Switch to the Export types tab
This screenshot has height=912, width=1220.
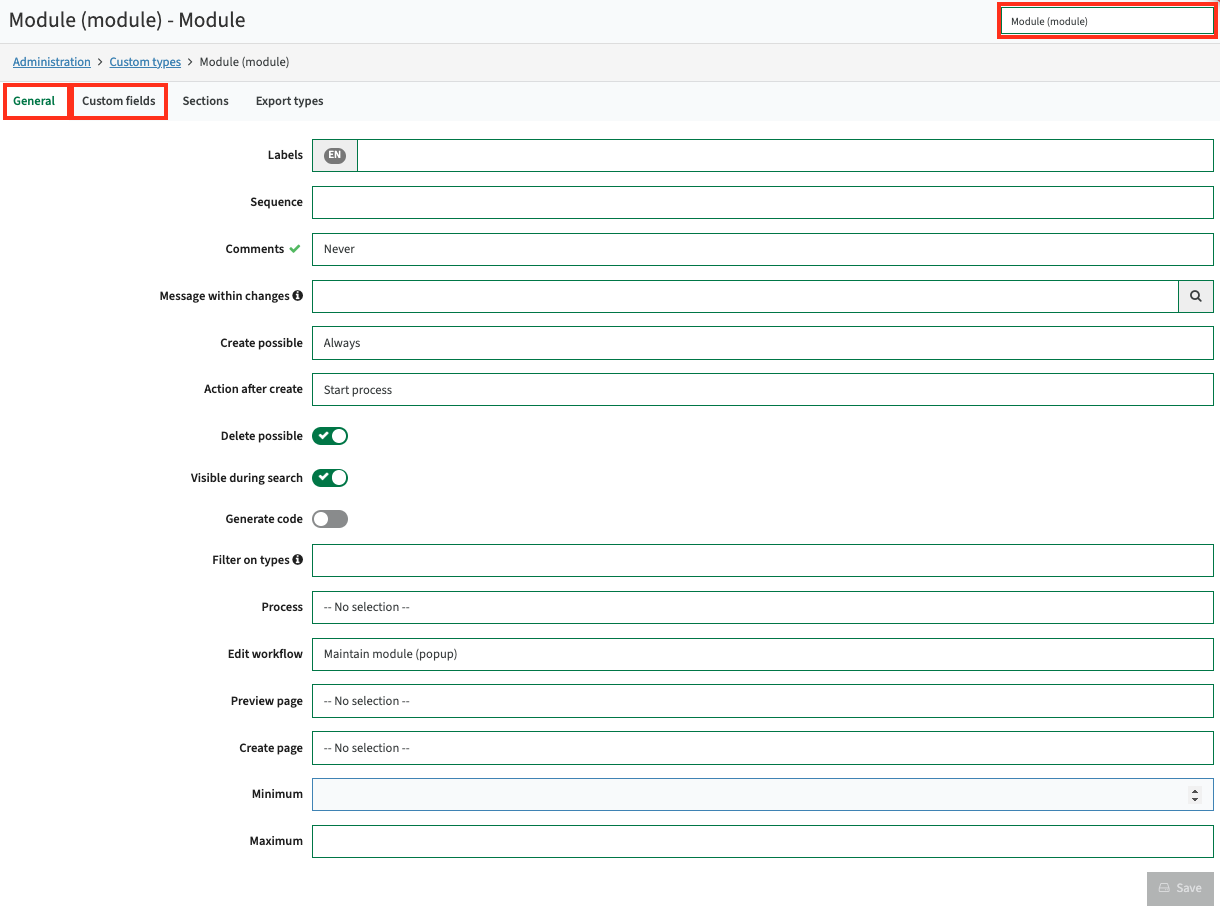coord(290,101)
